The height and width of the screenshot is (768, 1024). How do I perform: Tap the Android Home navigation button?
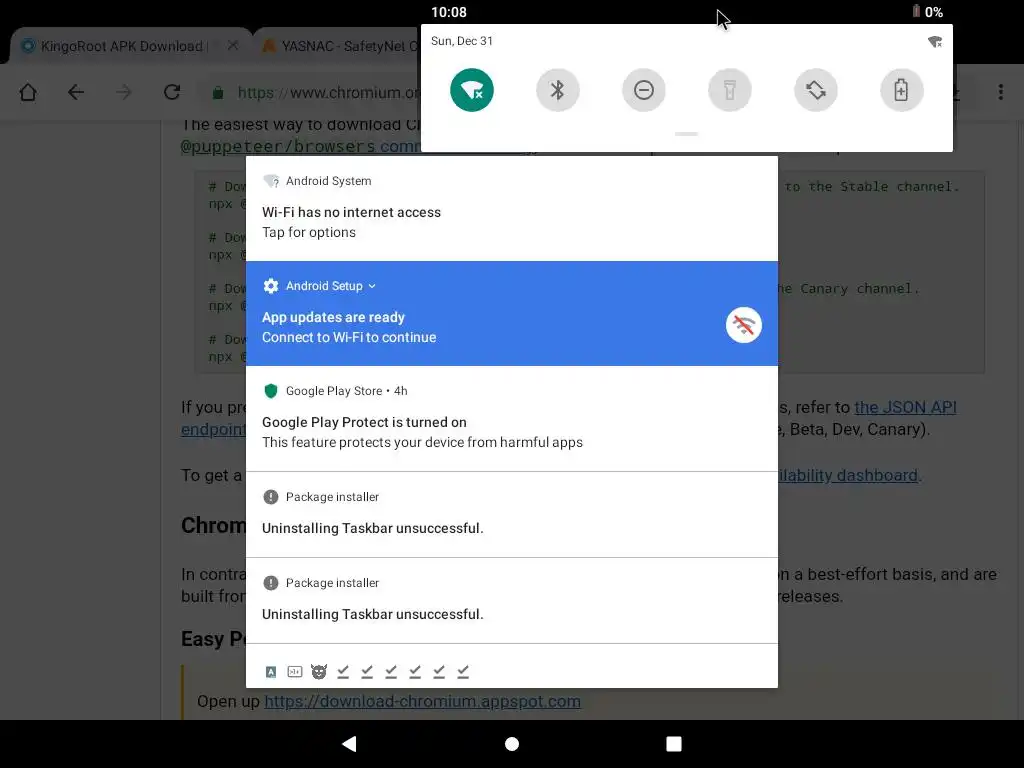click(512, 744)
